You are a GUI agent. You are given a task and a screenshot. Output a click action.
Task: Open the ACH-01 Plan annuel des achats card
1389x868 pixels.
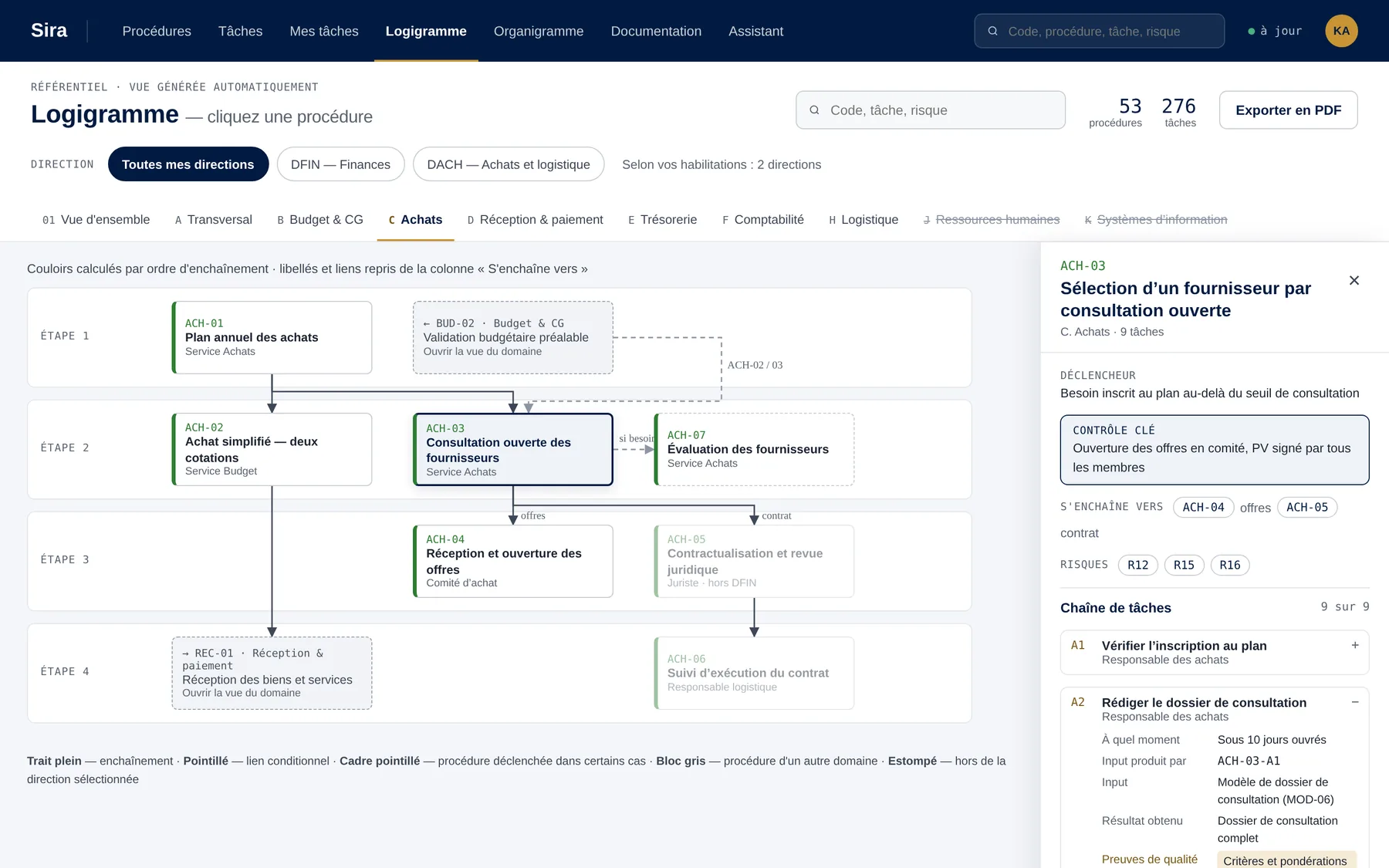[272, 337]
